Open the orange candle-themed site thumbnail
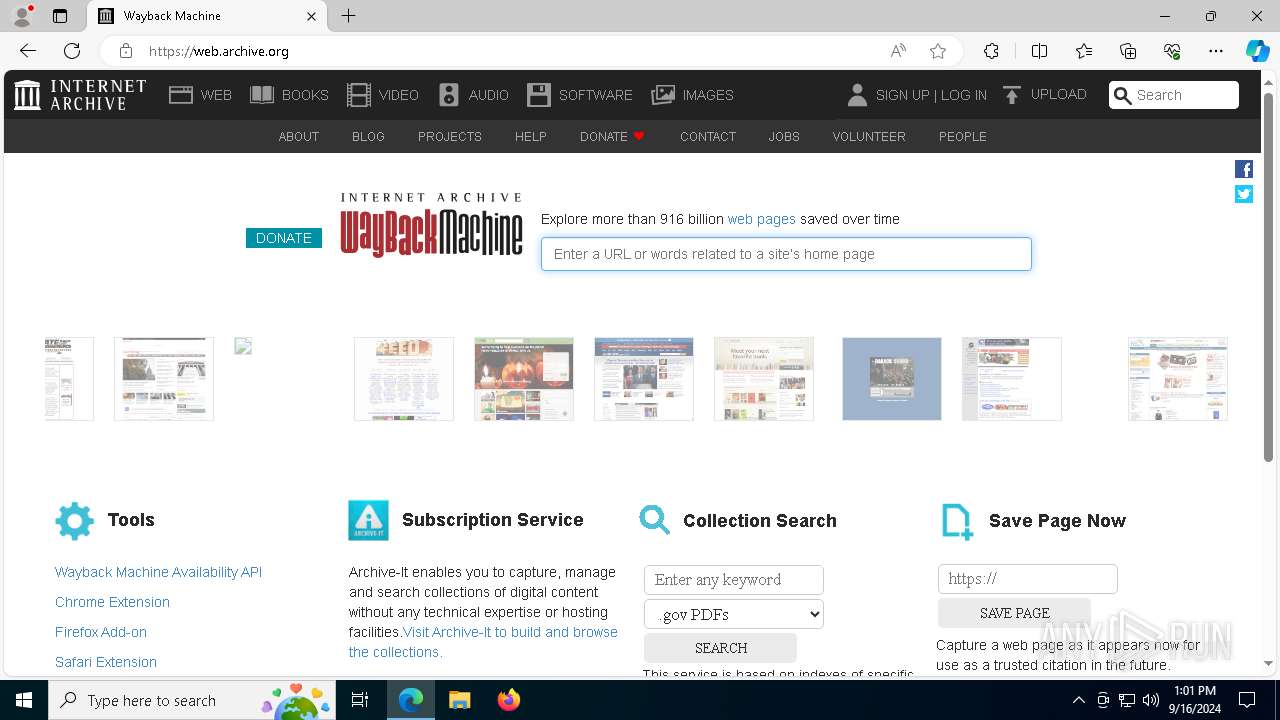The width and height of the screenshot is (1280, 720). tap(524, 379)
